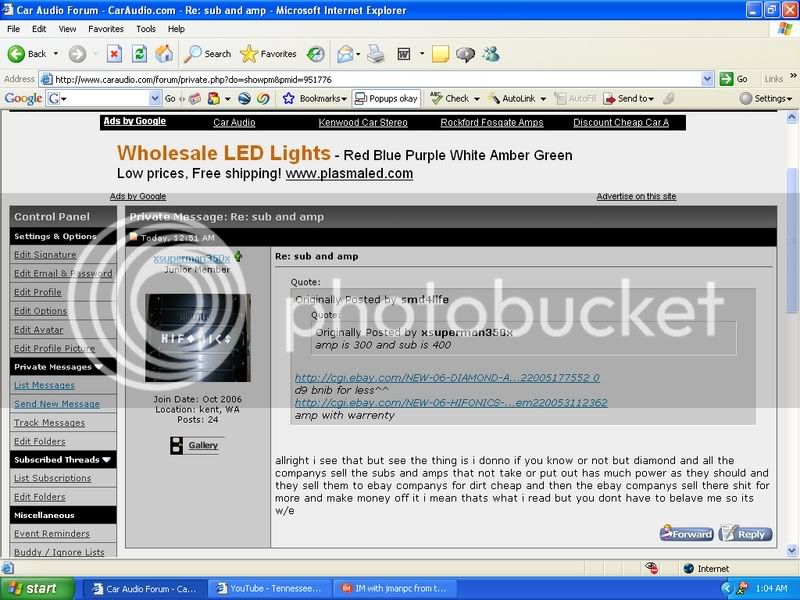The height and width of the screenshot is (600, 800).
Task: Run spell Check on toolbar
Action: [449, 98]
